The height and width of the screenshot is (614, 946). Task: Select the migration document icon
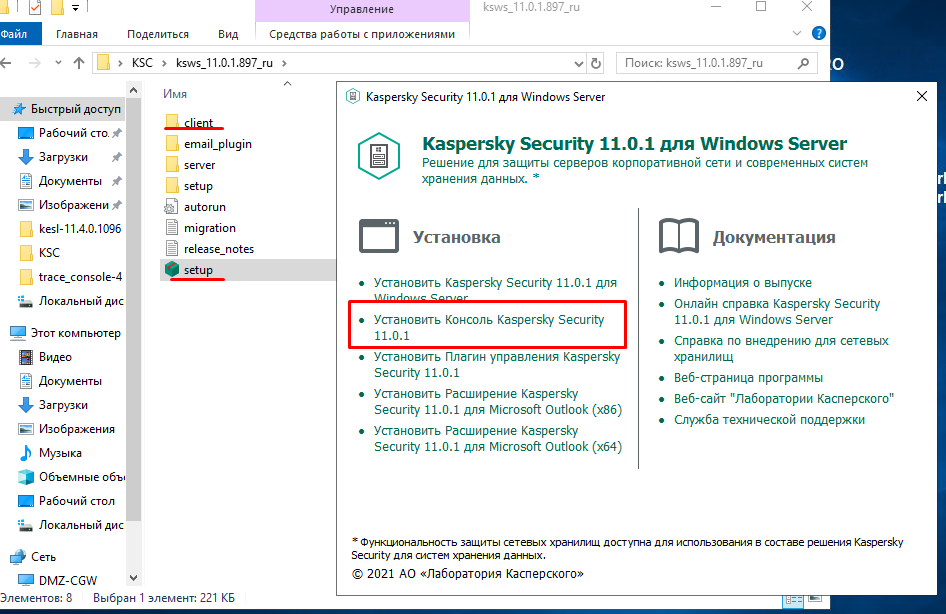172,228
